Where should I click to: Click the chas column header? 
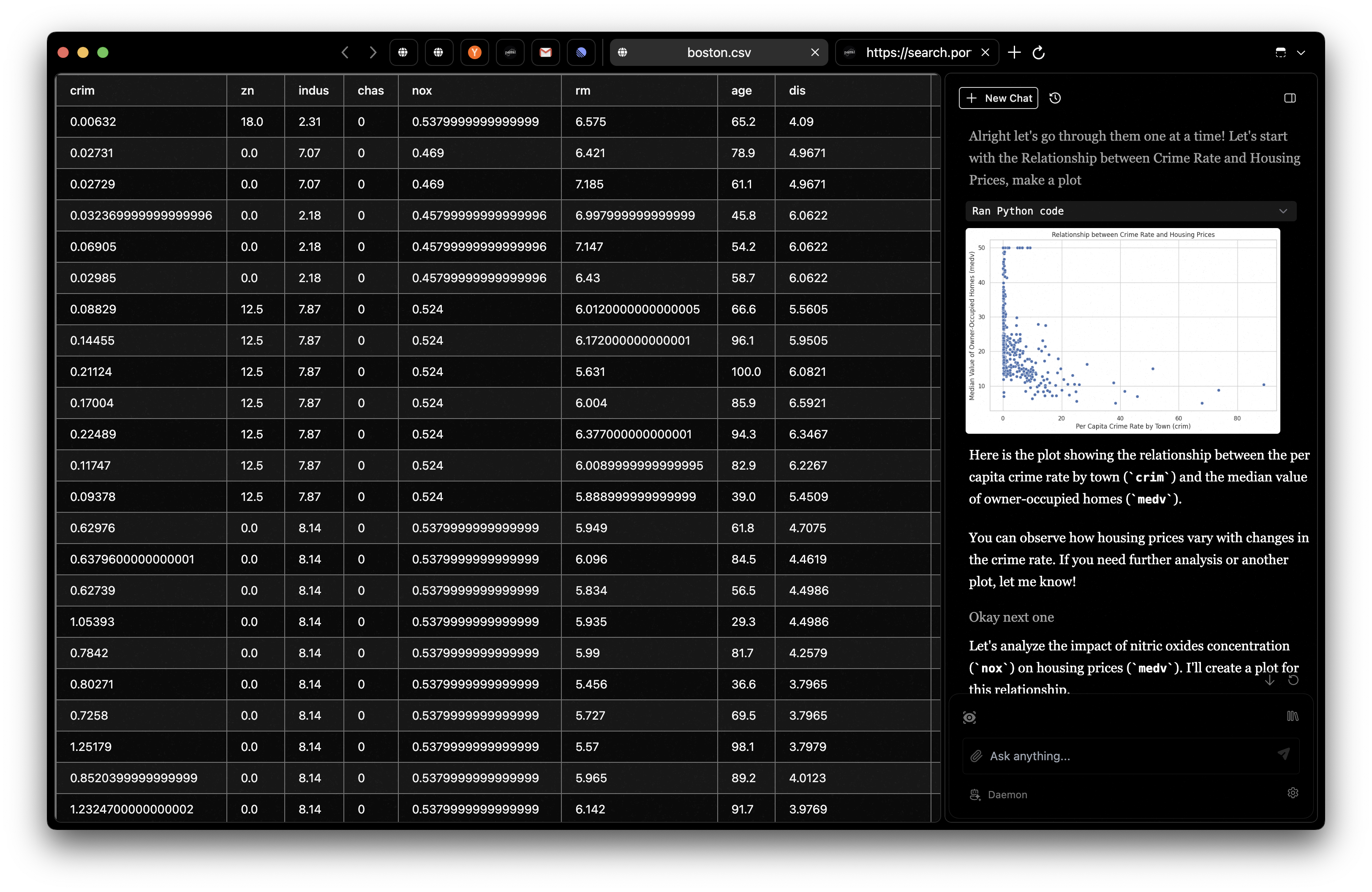pos(371,90)
